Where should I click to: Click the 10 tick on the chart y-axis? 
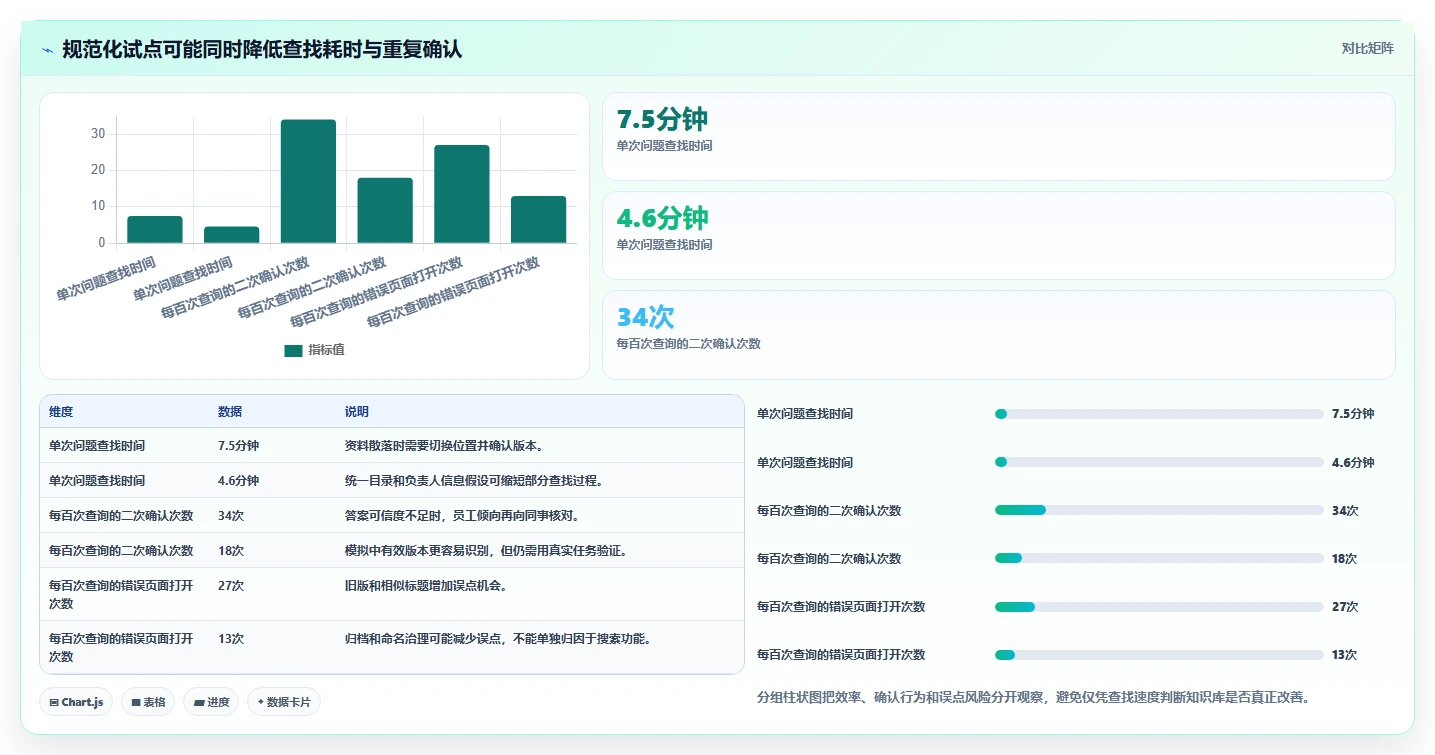[x=98, y=206]
